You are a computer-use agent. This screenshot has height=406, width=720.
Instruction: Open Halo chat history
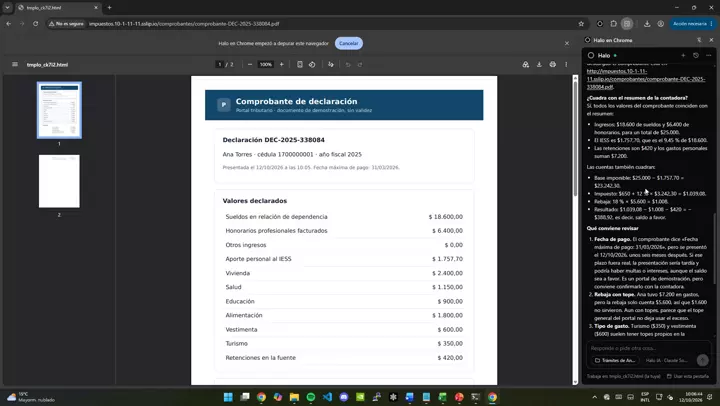(696, 55)
